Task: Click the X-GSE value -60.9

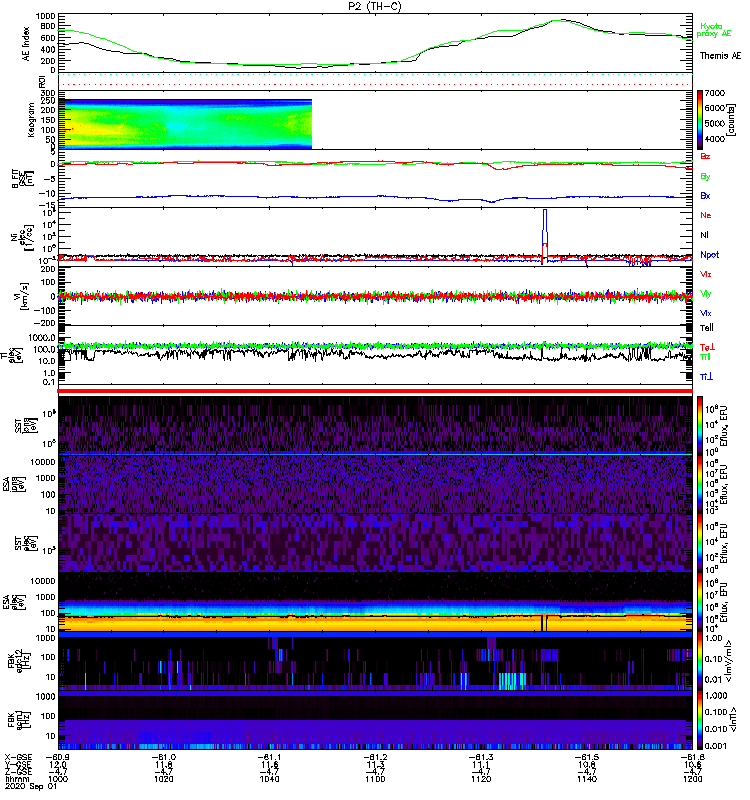Action: (57, 758)
